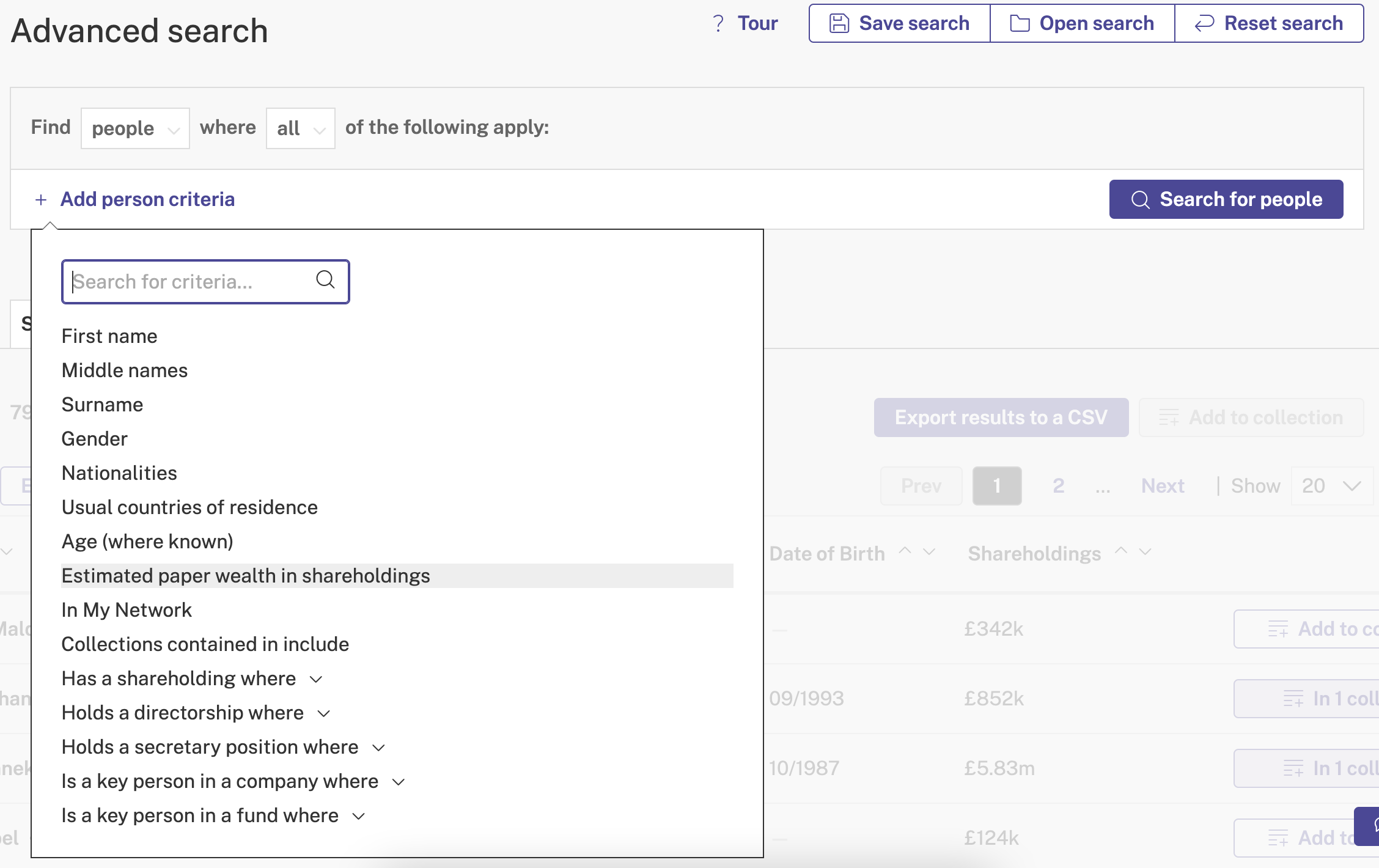Screen dimensions: 1379x868
Task: Expand the Is a key person in a company where dropdown
Action: pos(398,781)
